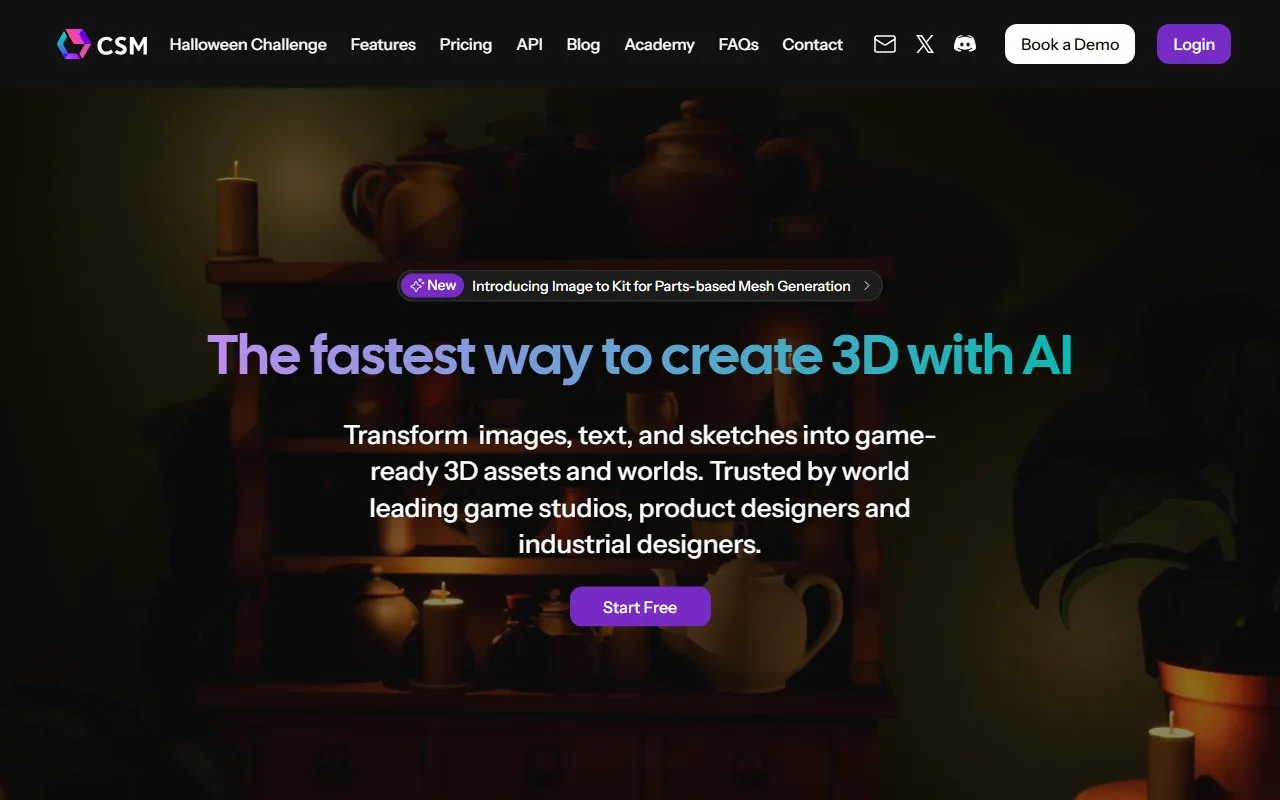Viewport: 1280px width, 800px height.
Task: Click the 'fastest way to create 3D' headline
Action: (640, 355)
